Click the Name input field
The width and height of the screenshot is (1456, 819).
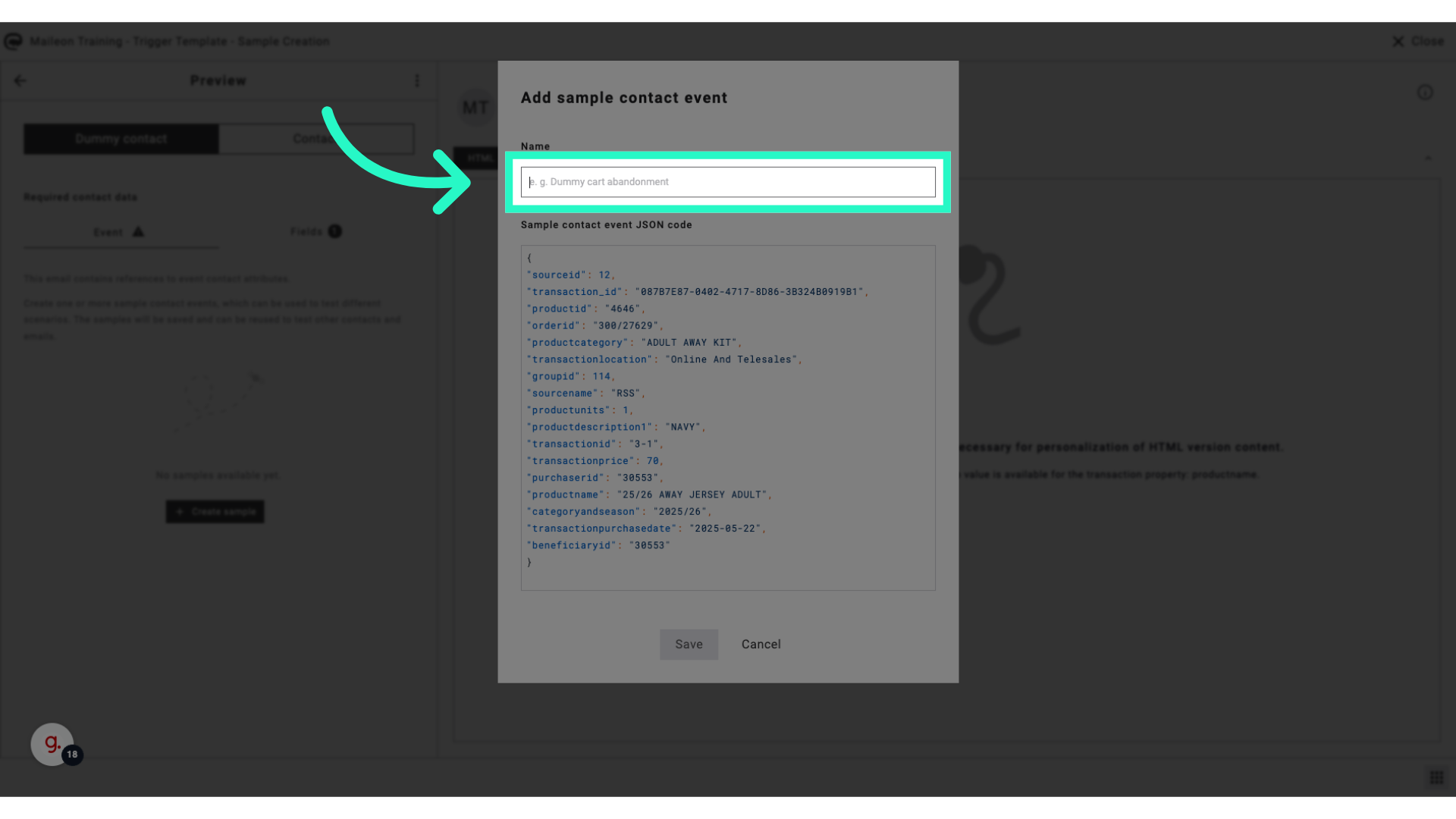[728, 182]
